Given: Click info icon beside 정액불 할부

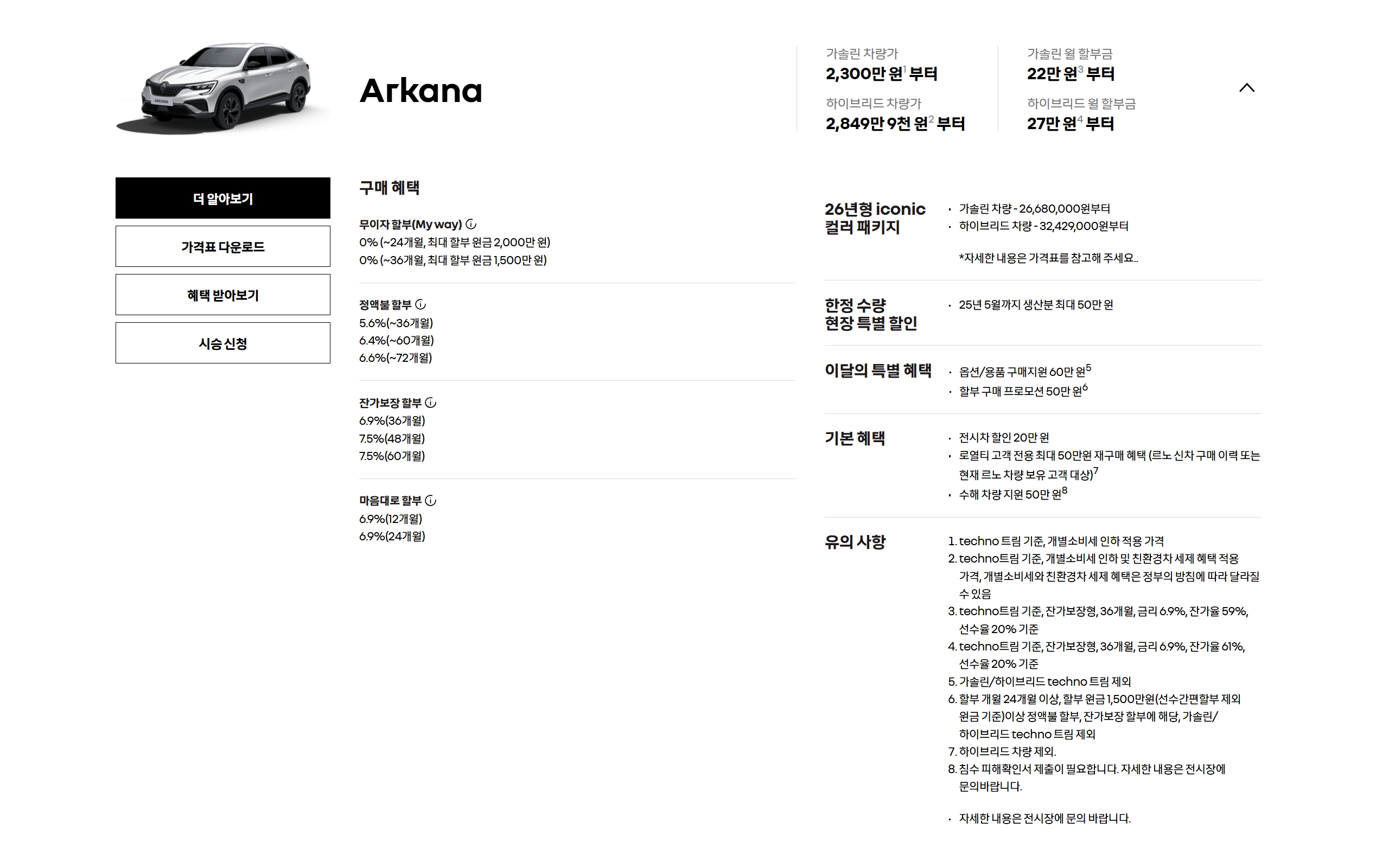Looking at the screenshot, I should coord(421,304).
